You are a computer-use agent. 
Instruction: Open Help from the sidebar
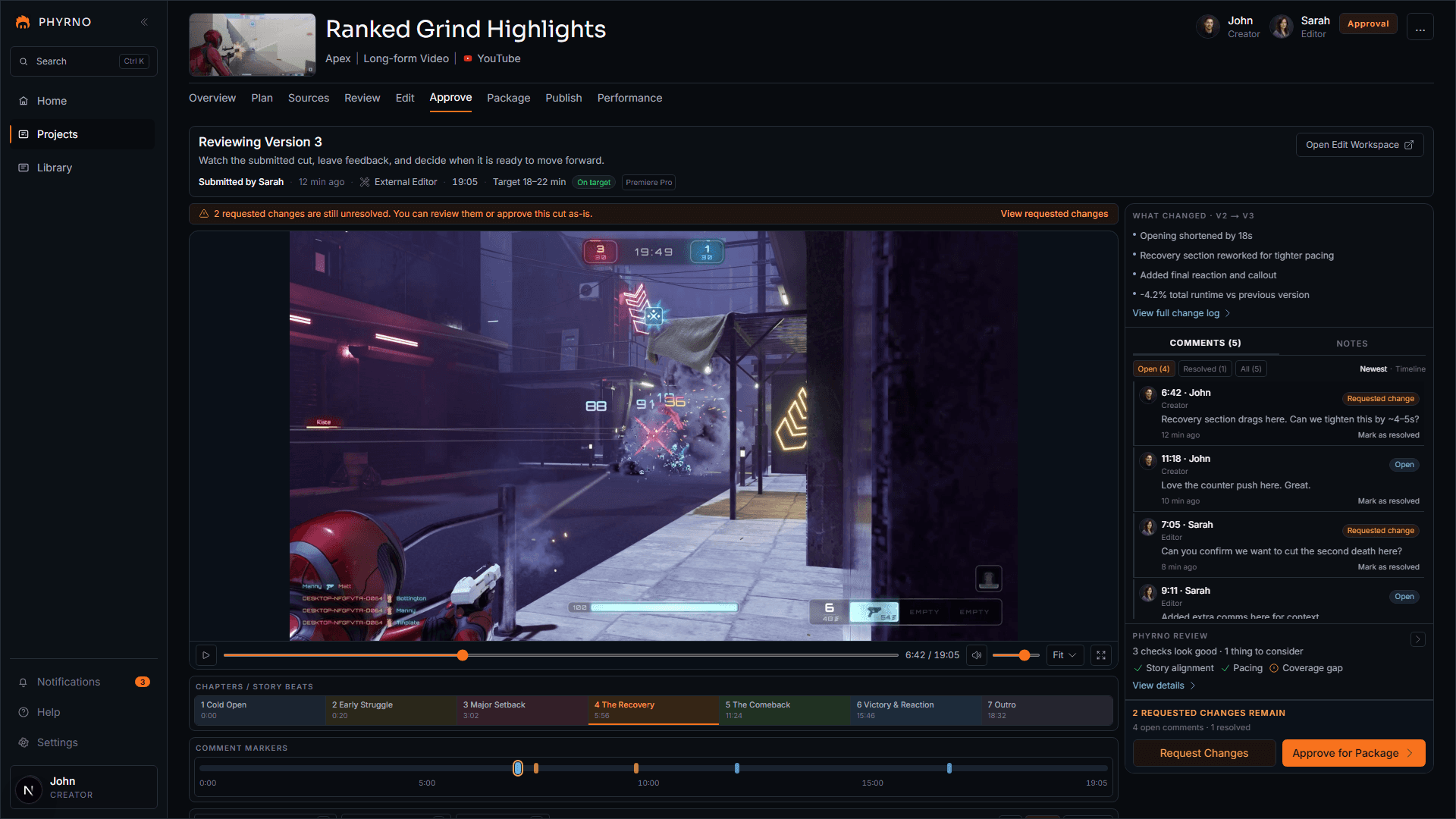(83, 712)
